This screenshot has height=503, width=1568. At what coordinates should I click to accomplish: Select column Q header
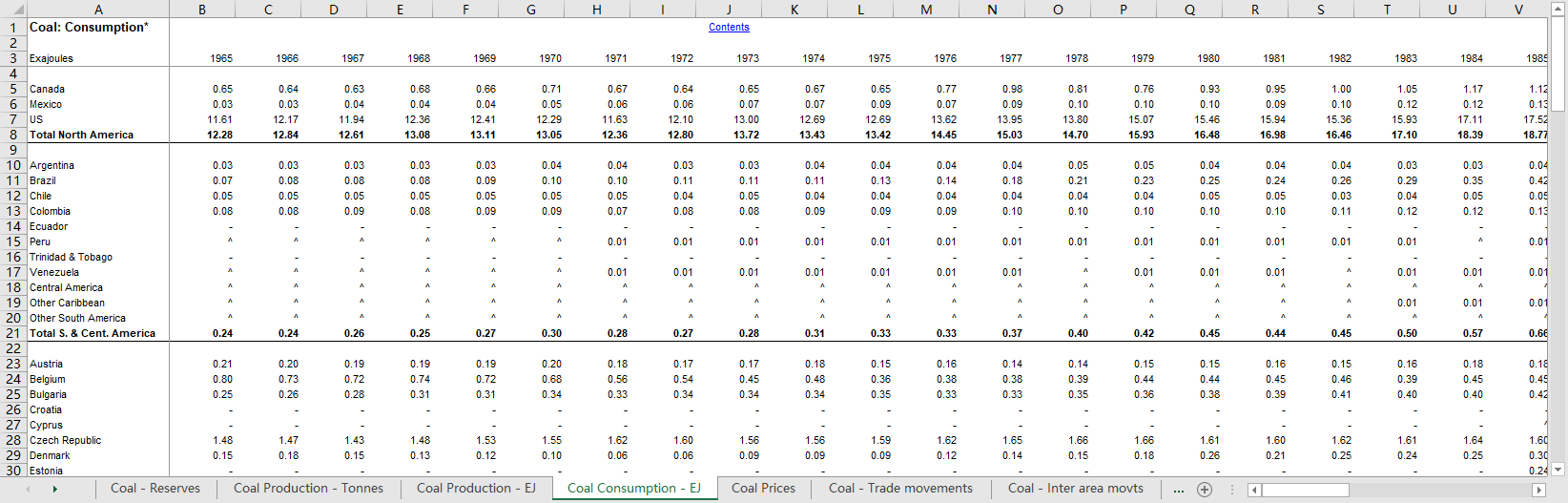click(1189, 9)
